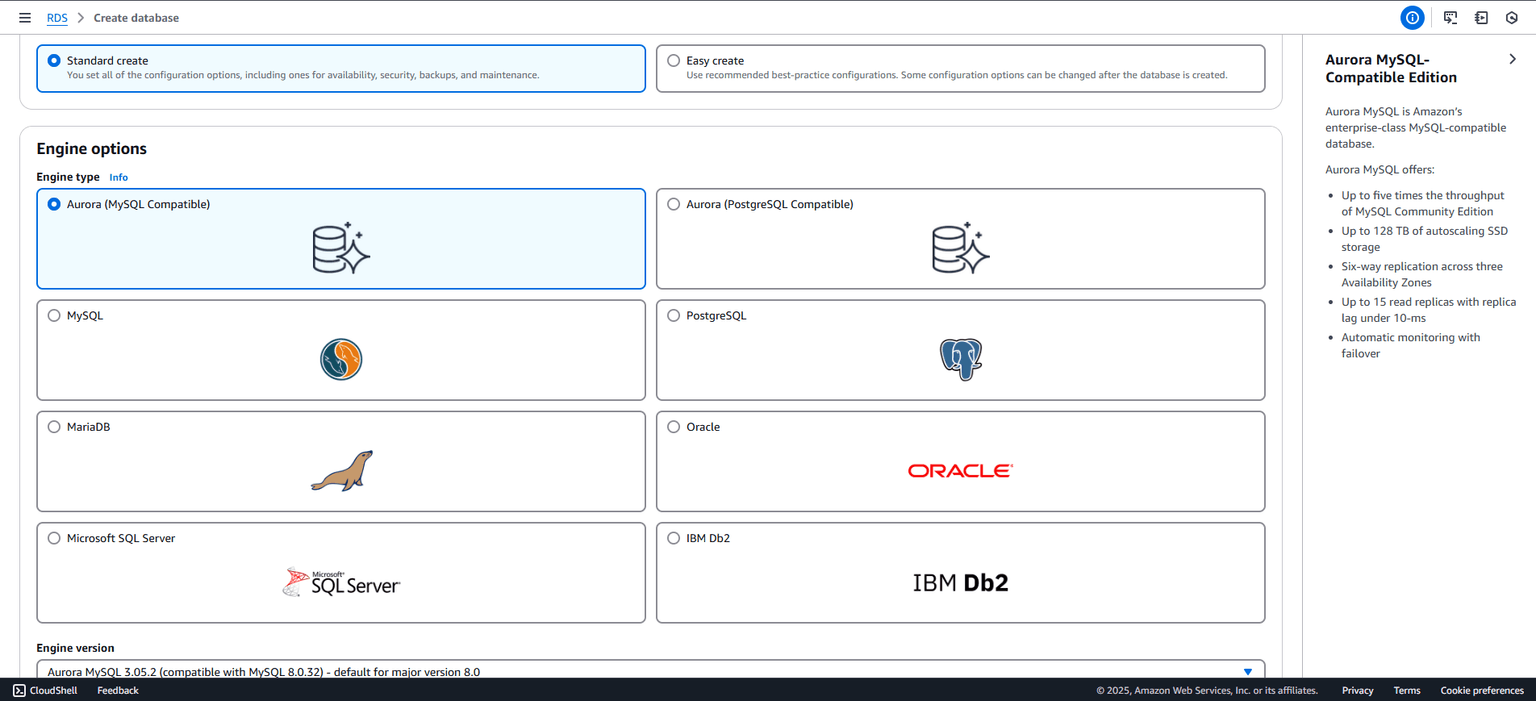
Task: Click Feedback in the footer bar
Action: (x=118, y=690)
